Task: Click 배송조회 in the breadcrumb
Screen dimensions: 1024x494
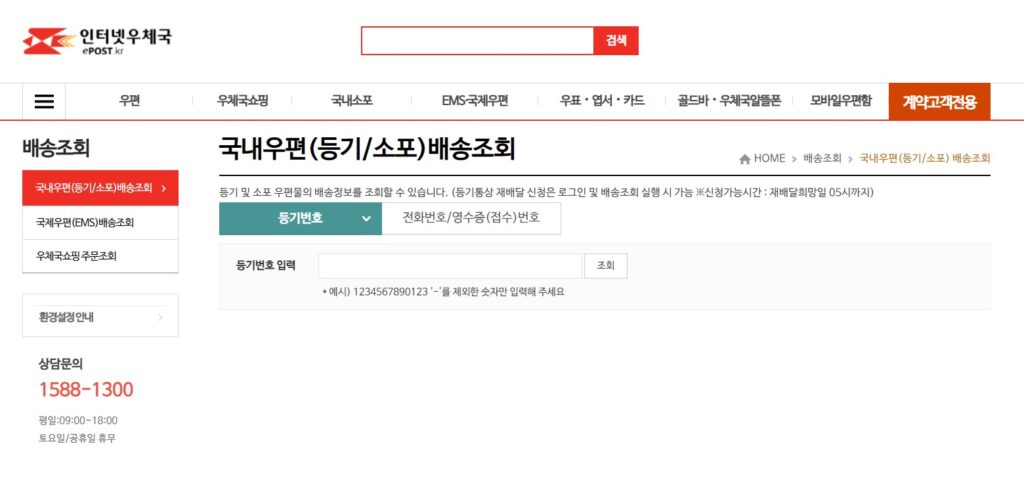Action: click(x=822, y=158)
